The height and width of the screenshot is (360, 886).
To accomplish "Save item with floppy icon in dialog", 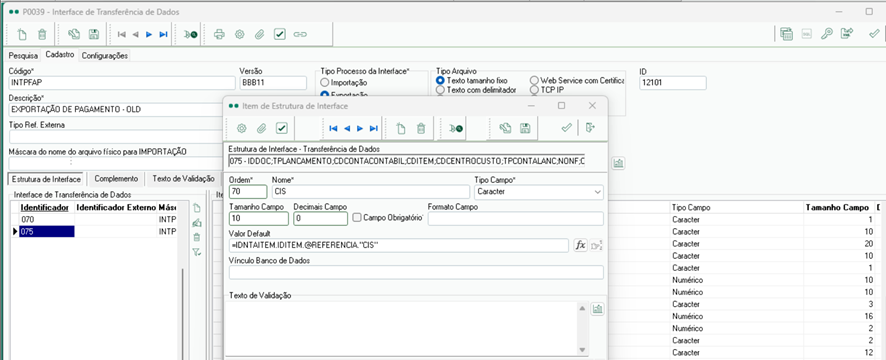I will click(x=525, y=128).
